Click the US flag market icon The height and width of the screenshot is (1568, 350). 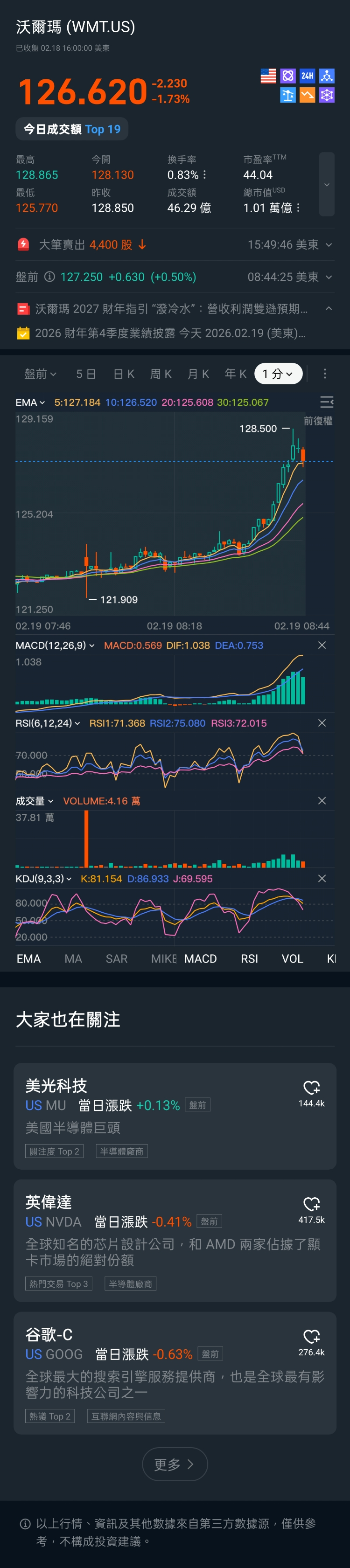click(268, 76)
